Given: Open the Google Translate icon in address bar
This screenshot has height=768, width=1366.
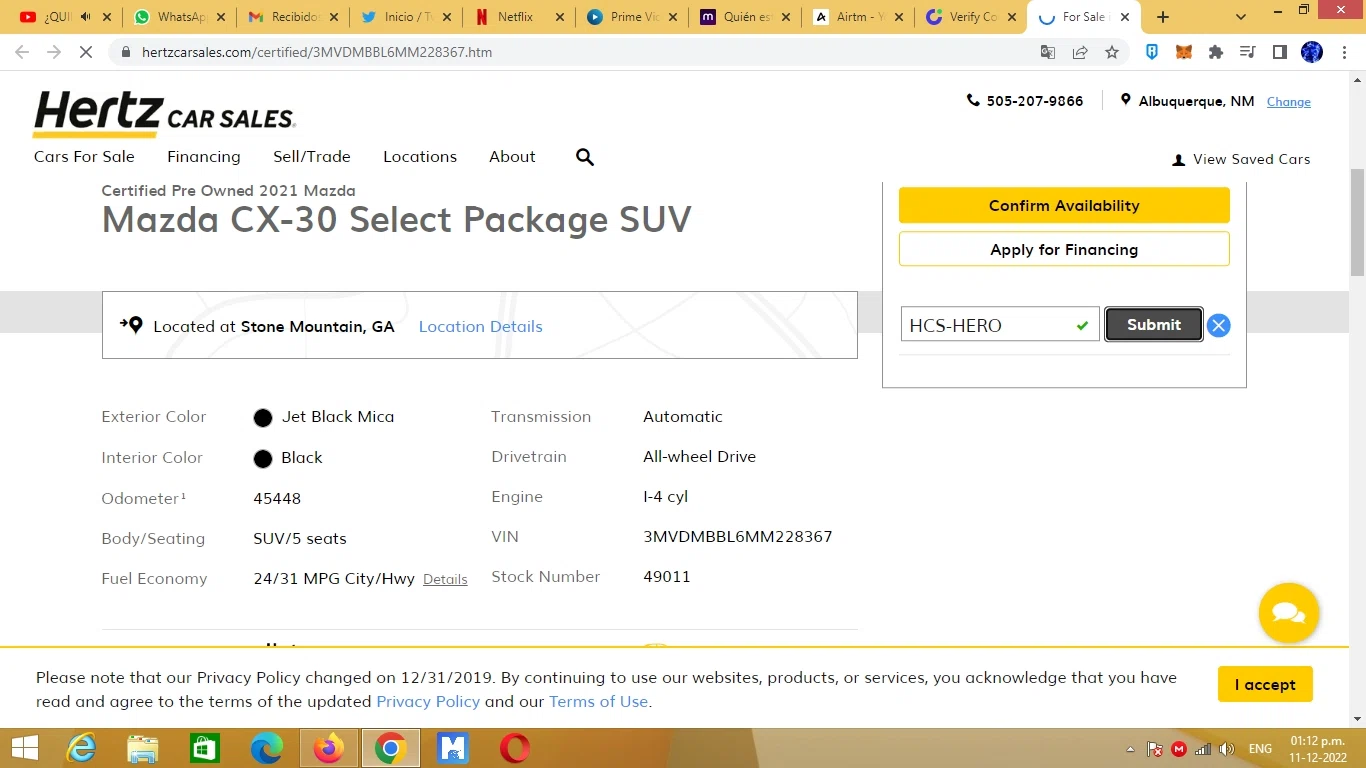Looking at the screenshot, I should tap(1048, 52).
